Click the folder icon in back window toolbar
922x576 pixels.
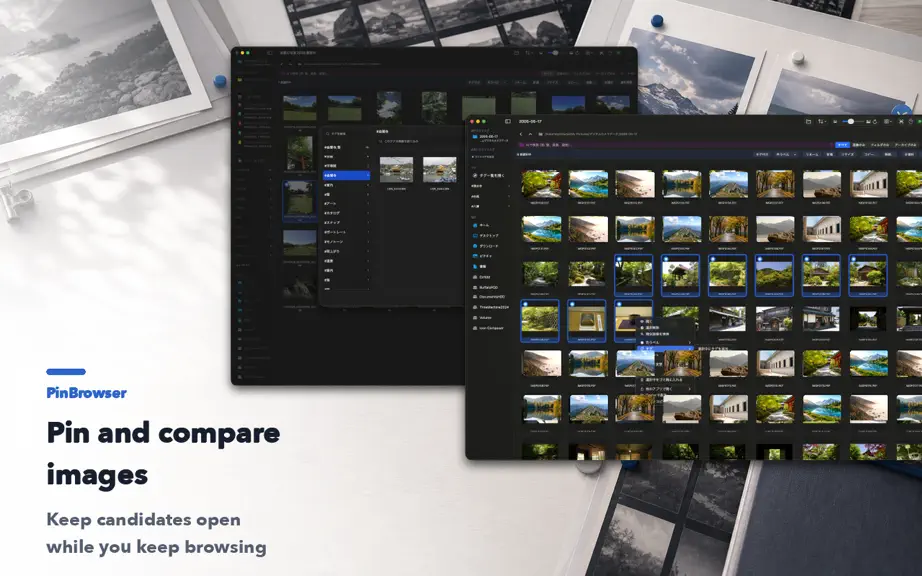pos(516,53)
